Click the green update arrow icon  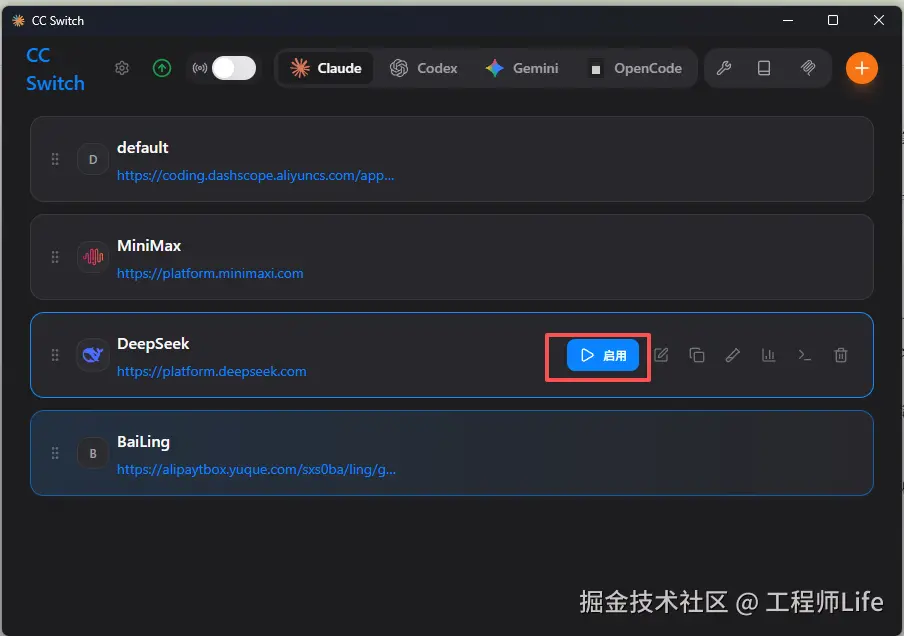tap(162, 68)
